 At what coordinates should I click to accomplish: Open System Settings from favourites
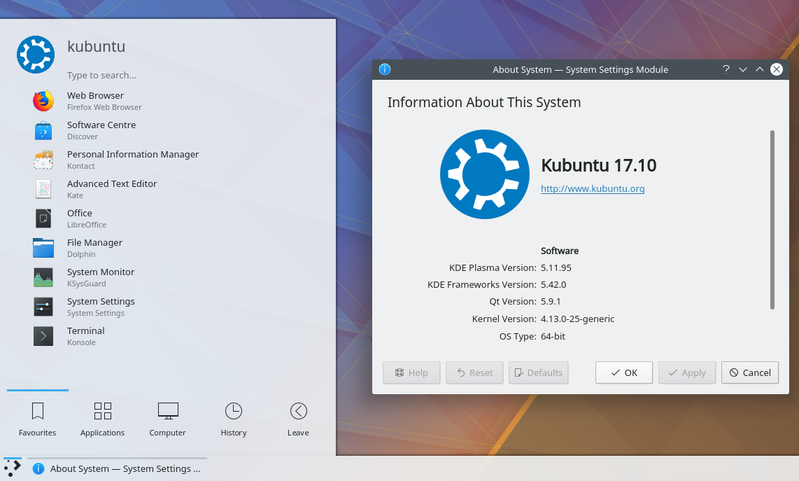point(43,306)
